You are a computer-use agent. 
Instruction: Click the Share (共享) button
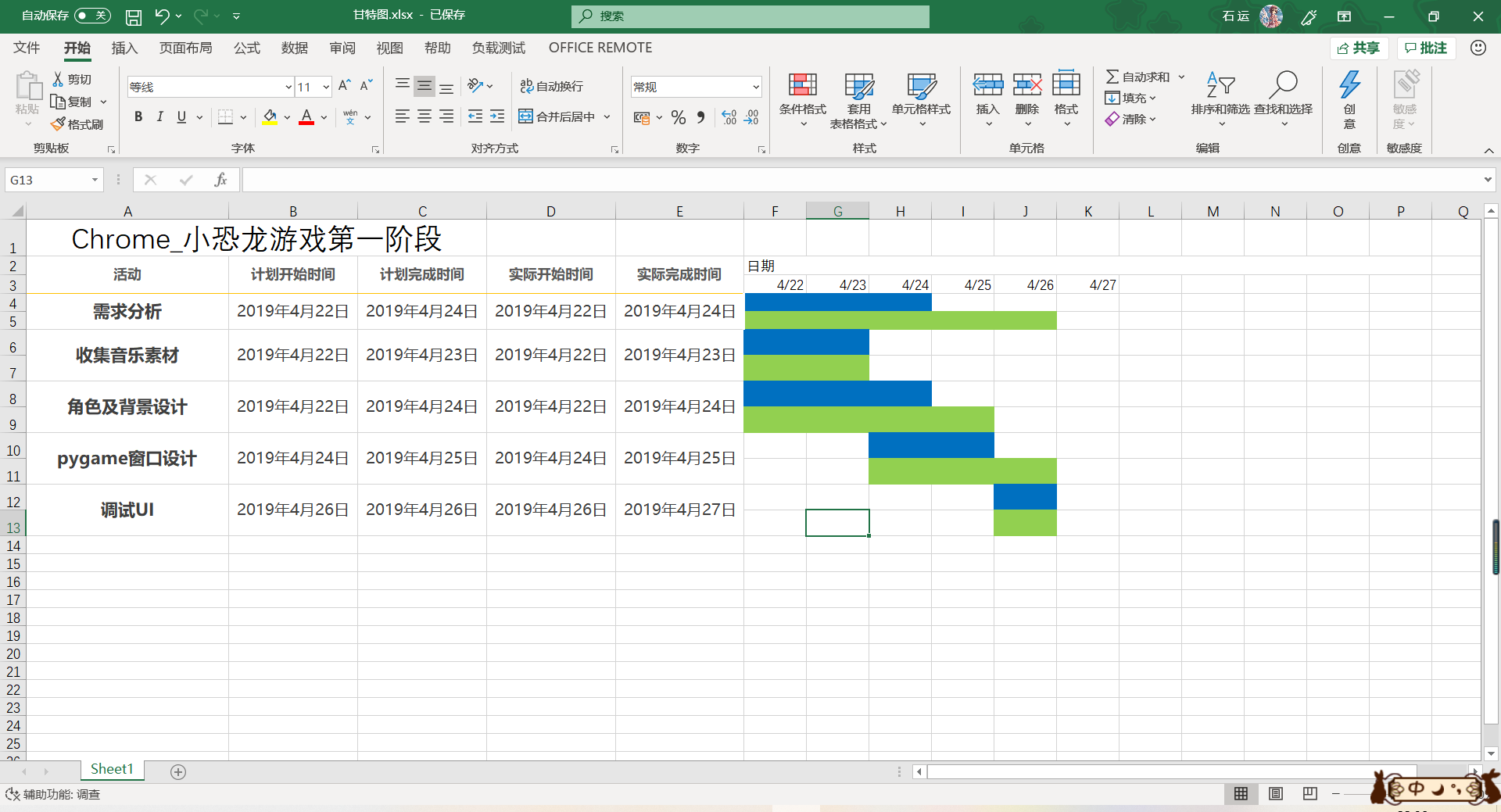tap(1359, 48)
